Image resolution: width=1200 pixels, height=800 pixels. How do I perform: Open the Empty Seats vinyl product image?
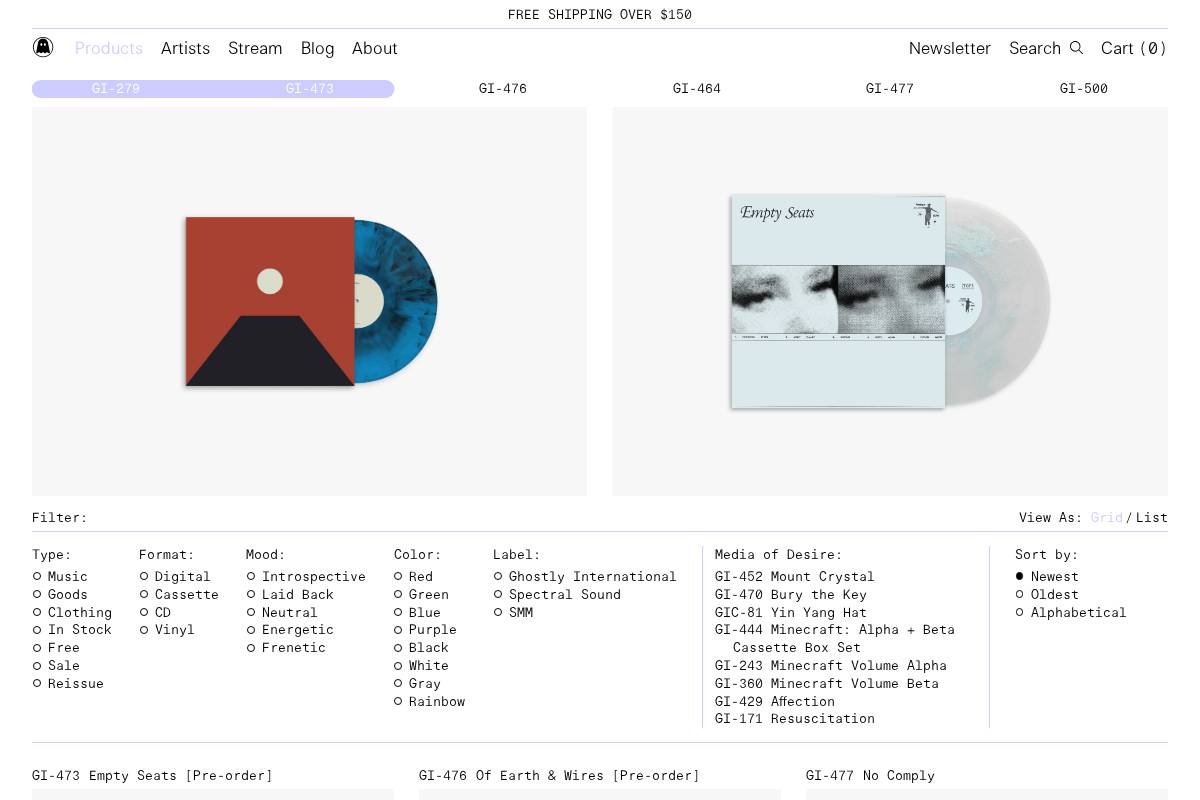890,301
